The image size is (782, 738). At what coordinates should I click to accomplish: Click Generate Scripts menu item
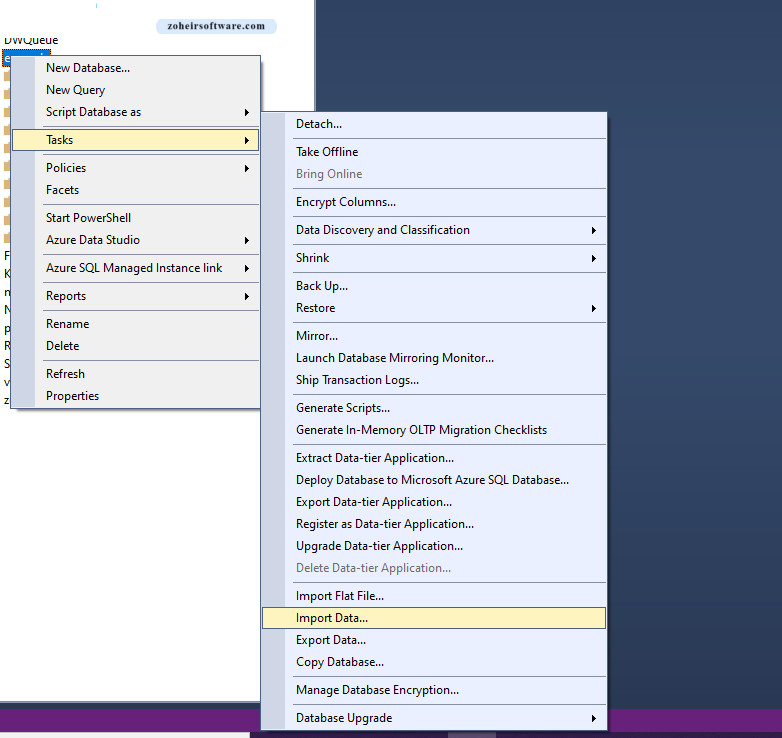click(343, 408)
